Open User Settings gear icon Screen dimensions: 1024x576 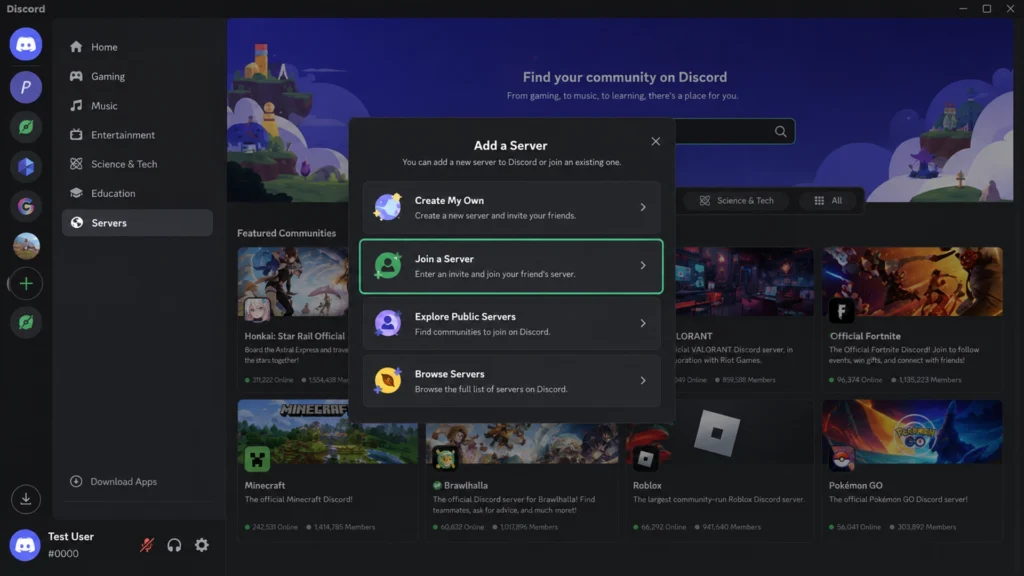coord(202,545)
